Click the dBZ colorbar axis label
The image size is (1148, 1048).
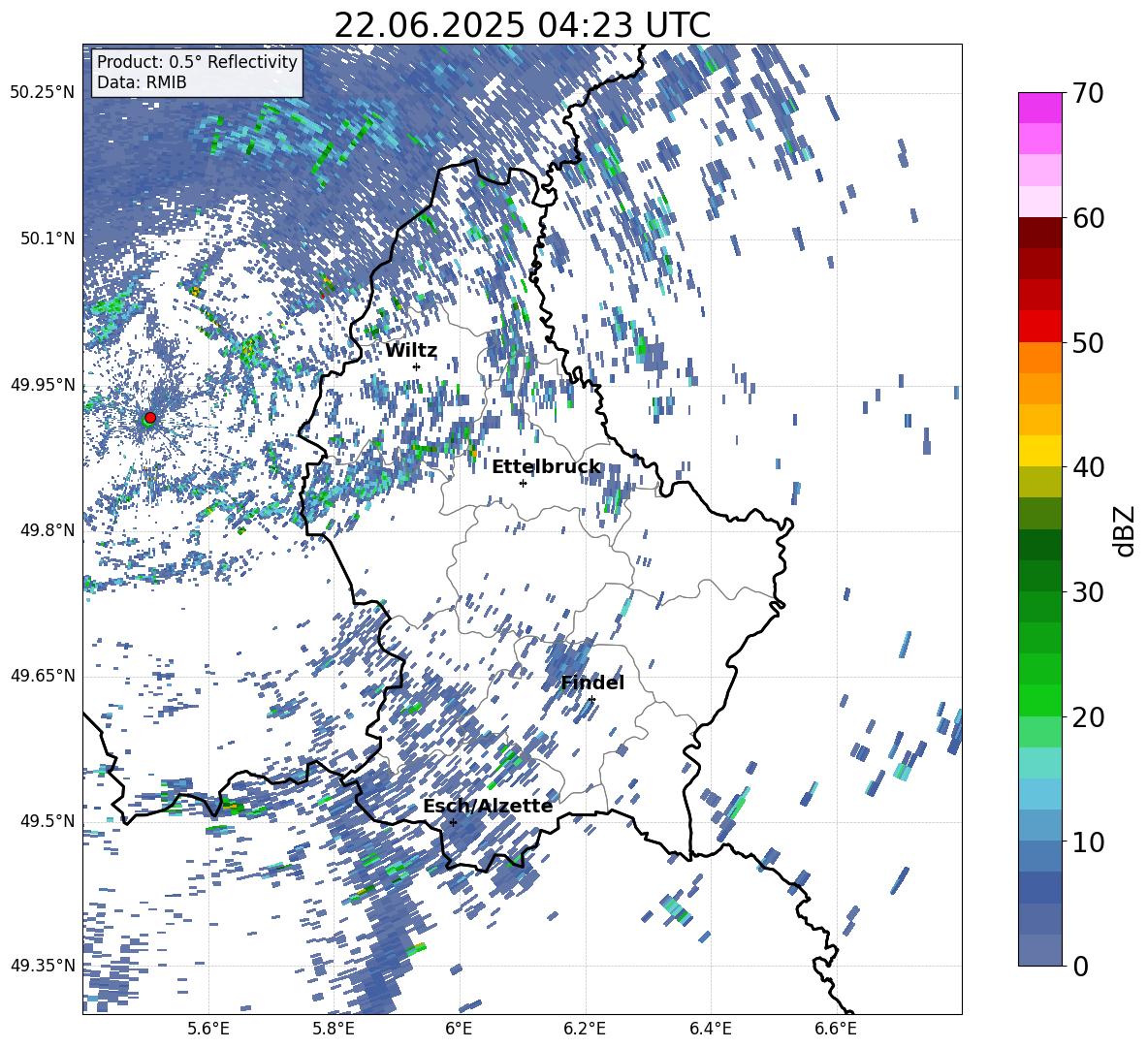click(x=1126, y=530)
